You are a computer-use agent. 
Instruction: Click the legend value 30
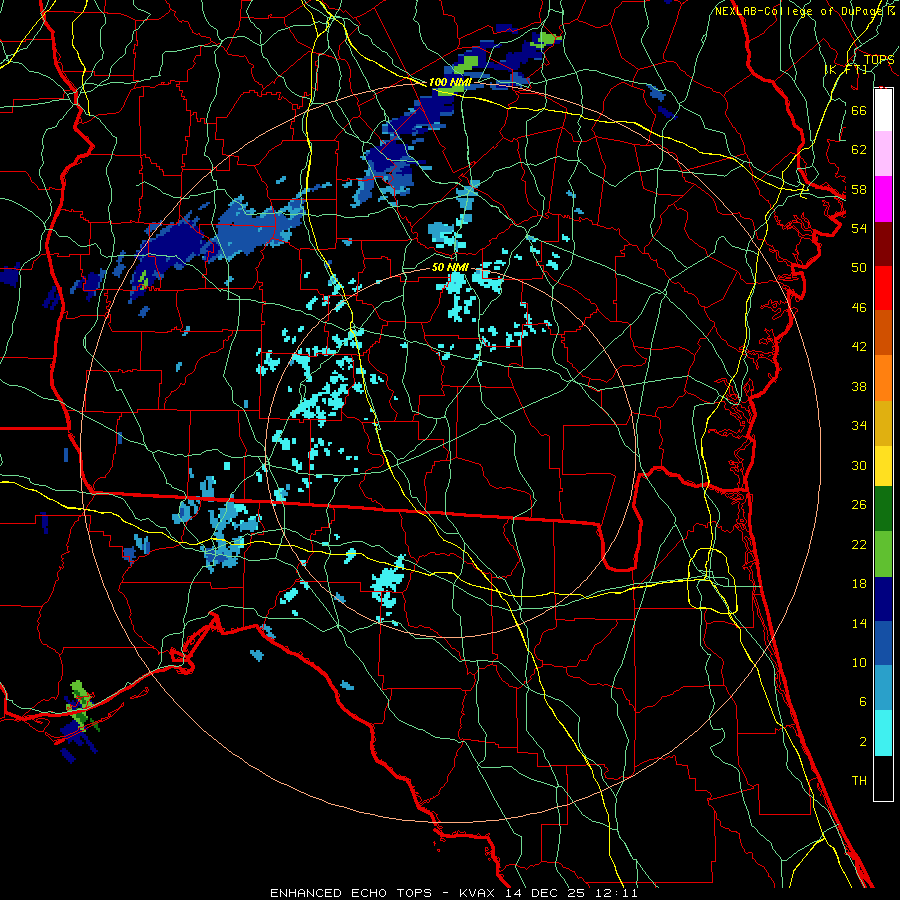[x=859, y=465]
